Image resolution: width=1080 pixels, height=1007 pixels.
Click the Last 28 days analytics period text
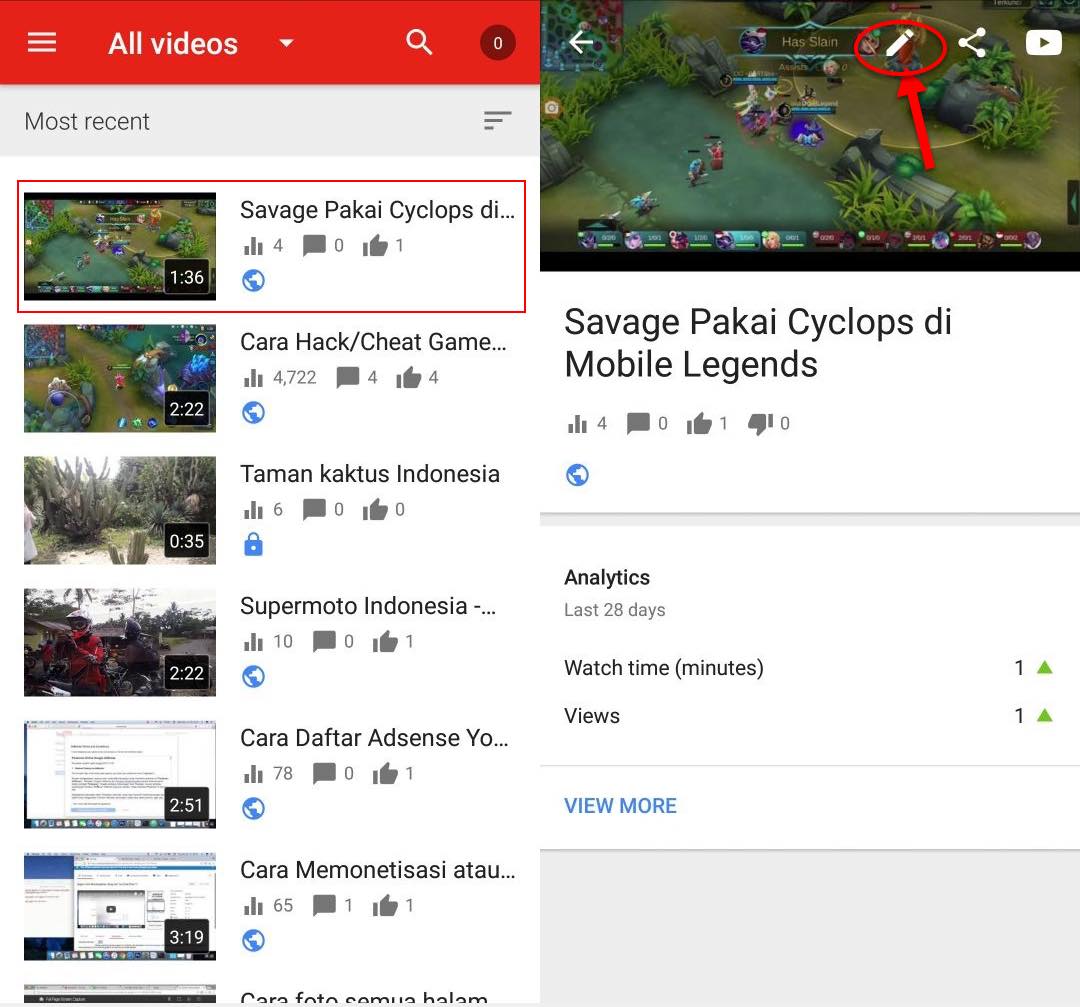click(x=614, y=610)
